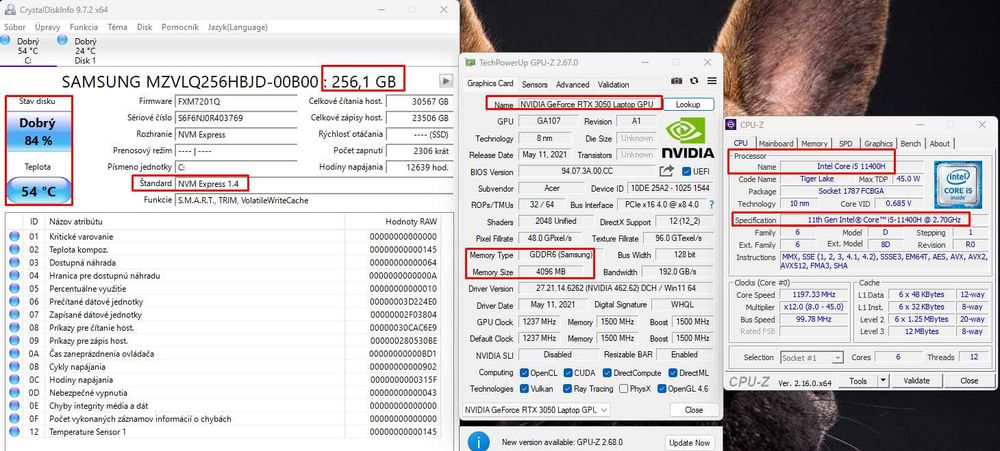Viewport: 1000px width, 451px height.
Task: Toggle the PhysX checkbox
Action: 624,388
